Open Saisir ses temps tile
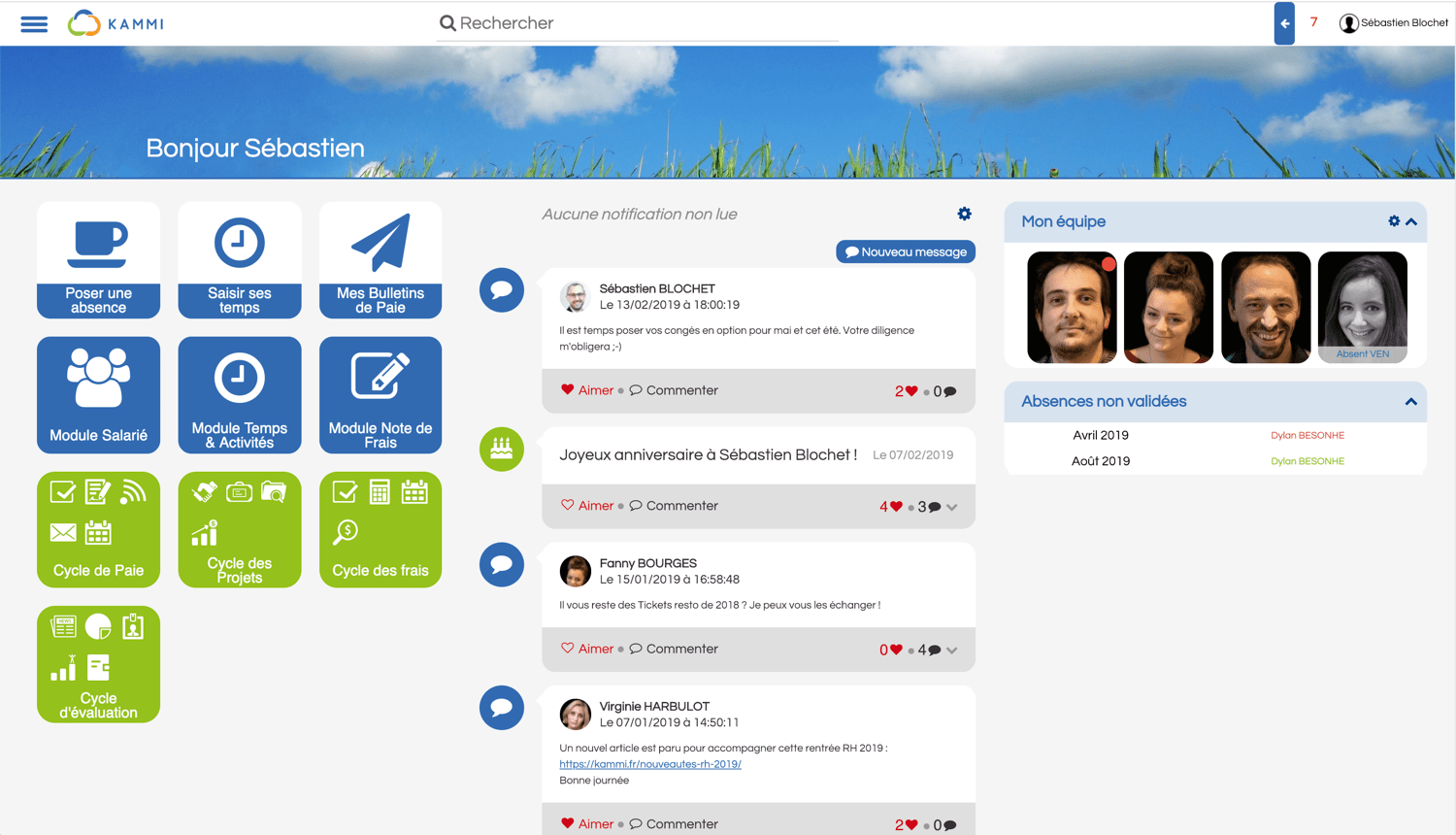The height and width of the screenshot is (835, 1456). 240,260
